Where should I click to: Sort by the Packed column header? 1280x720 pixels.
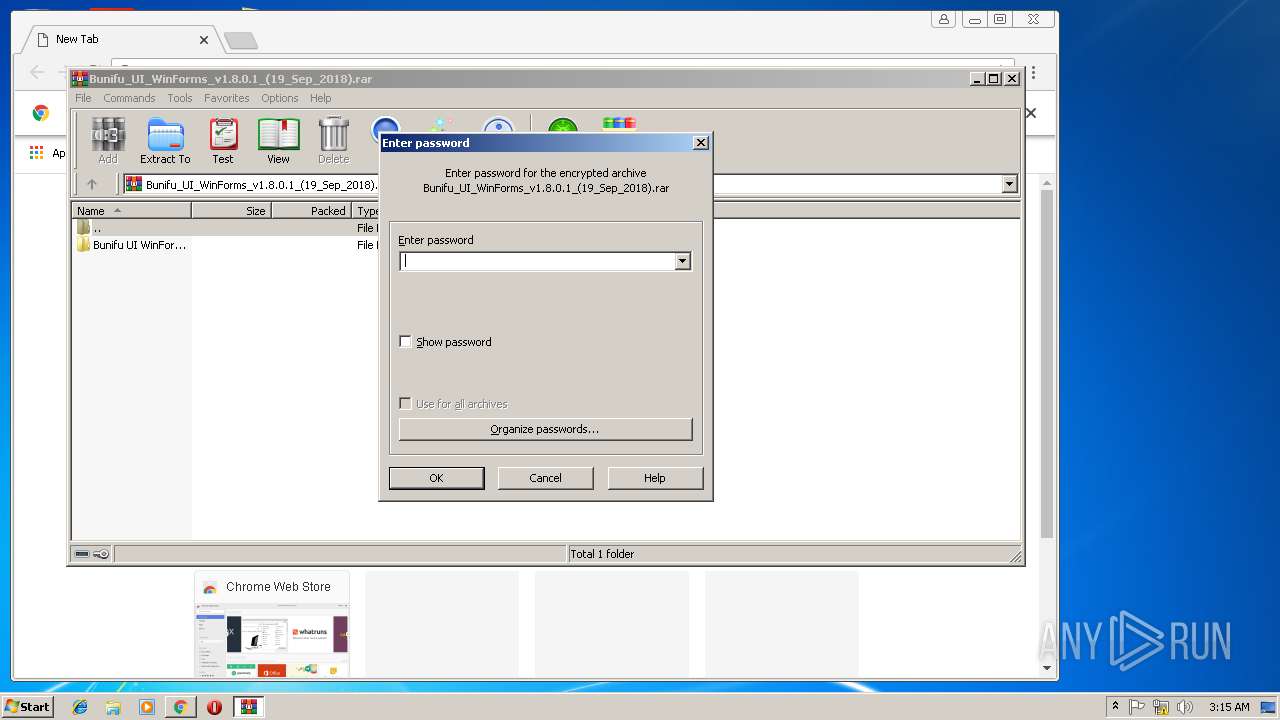click(311, 211)
